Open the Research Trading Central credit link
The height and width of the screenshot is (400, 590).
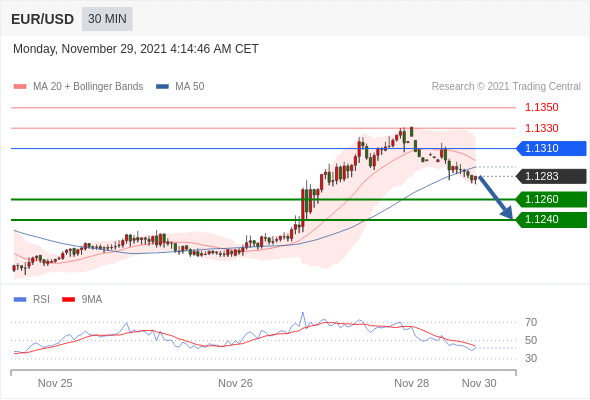506,87
